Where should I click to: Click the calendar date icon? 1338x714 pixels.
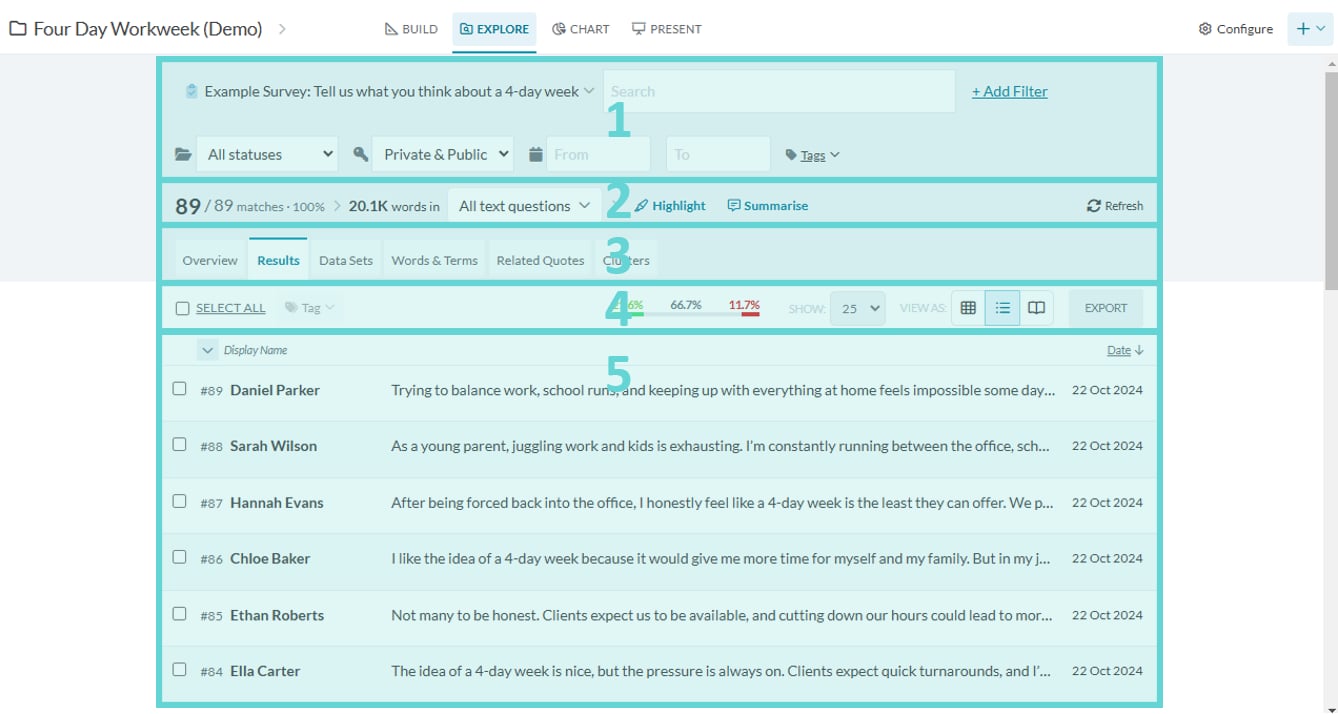tap(536, 154)
